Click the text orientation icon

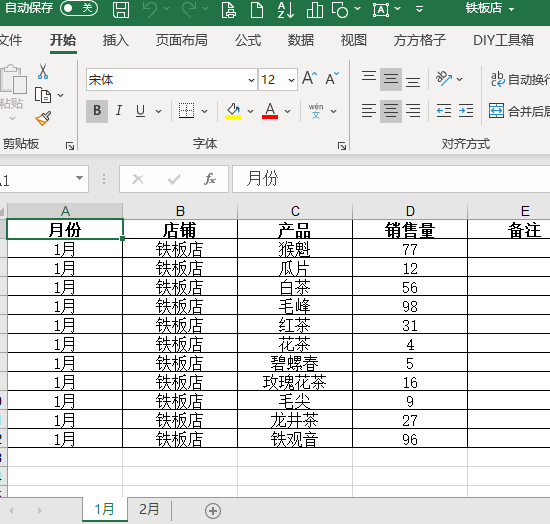click(x=444, y=78)
